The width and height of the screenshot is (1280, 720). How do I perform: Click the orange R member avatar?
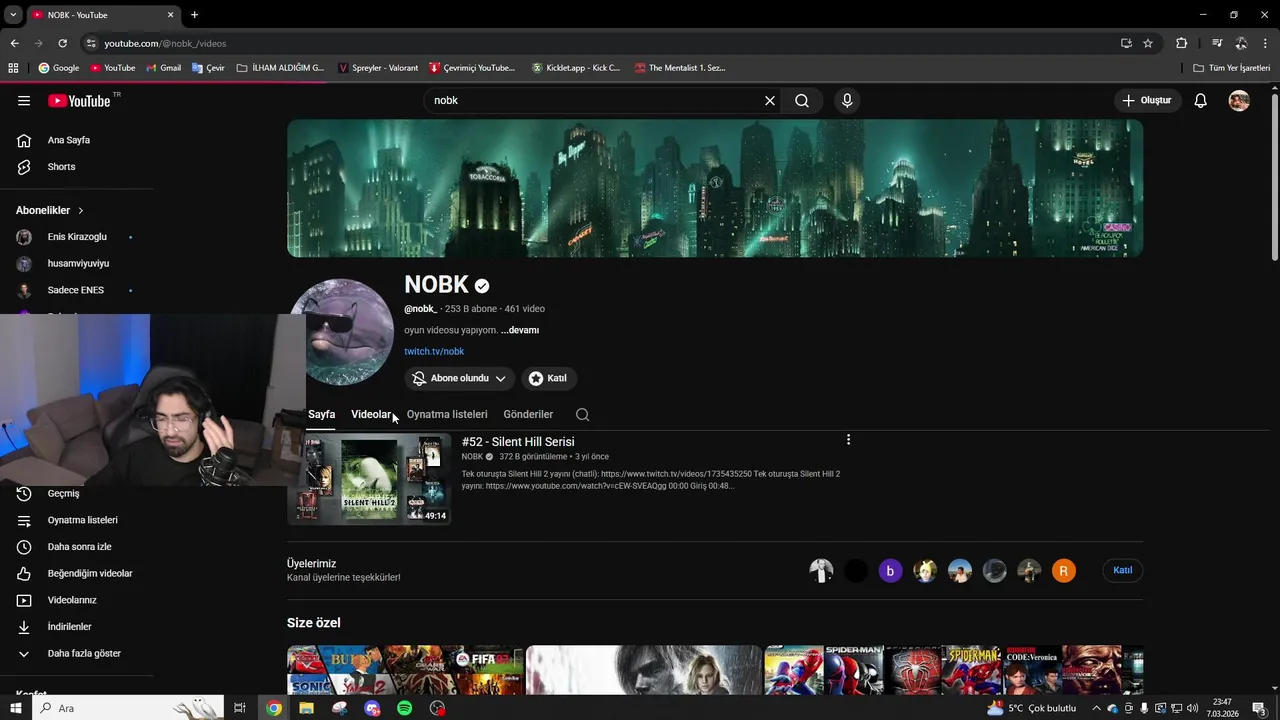coord(1064,571)
